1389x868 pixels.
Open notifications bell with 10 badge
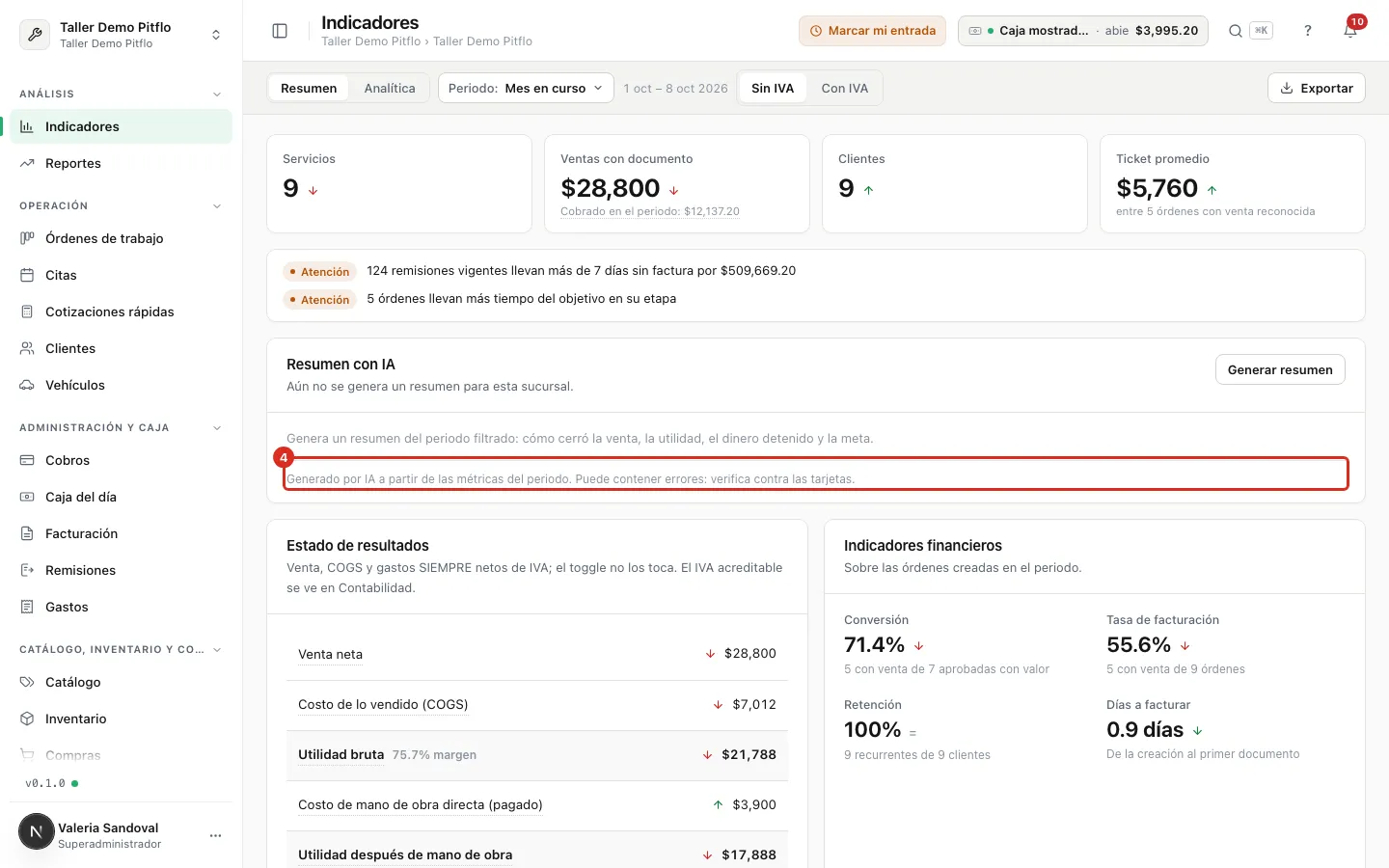tap(1350, 30)
